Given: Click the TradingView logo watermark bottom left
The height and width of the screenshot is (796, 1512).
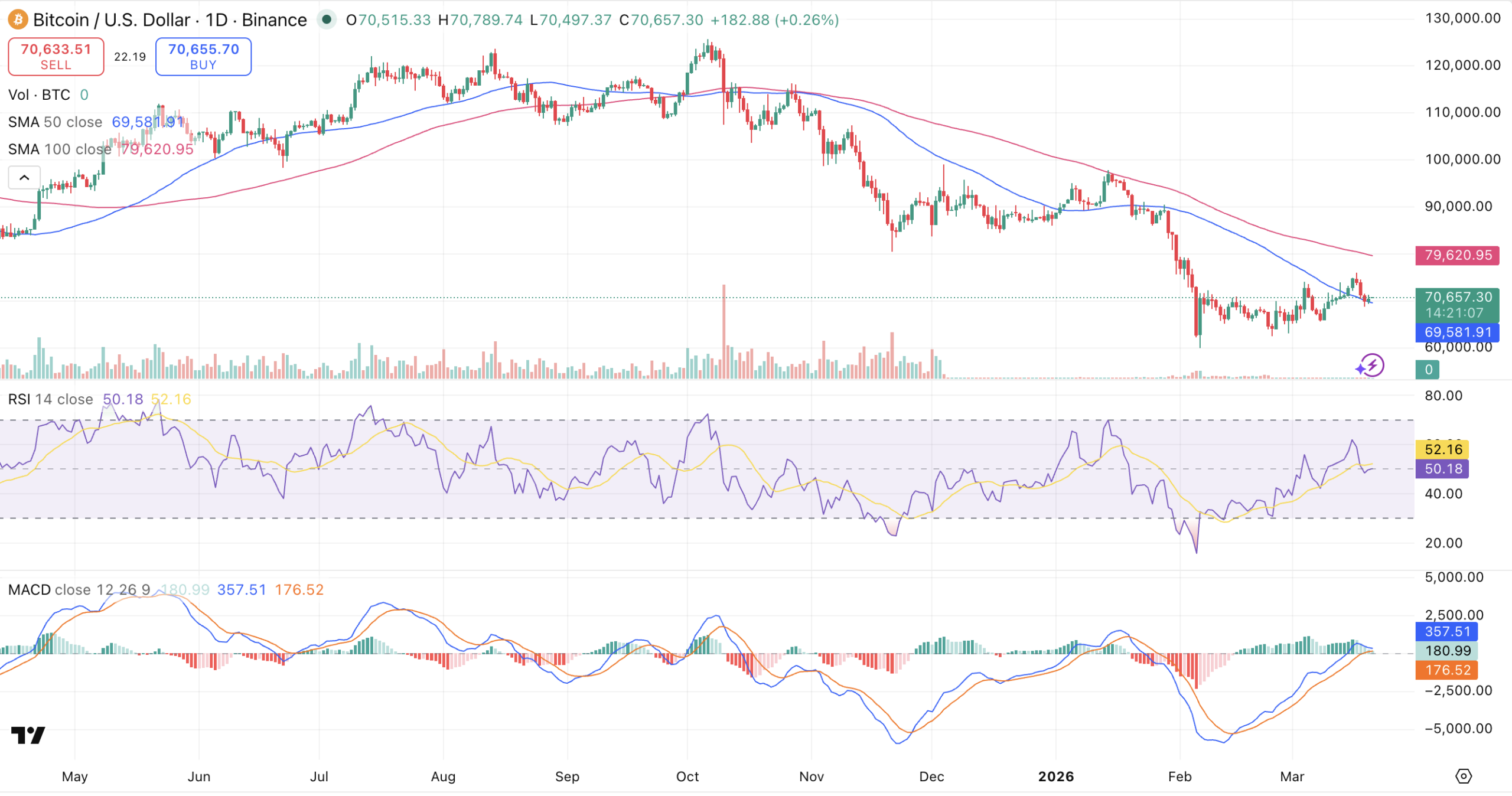Looking at the screenshot, I should click(x=28, y=735).
